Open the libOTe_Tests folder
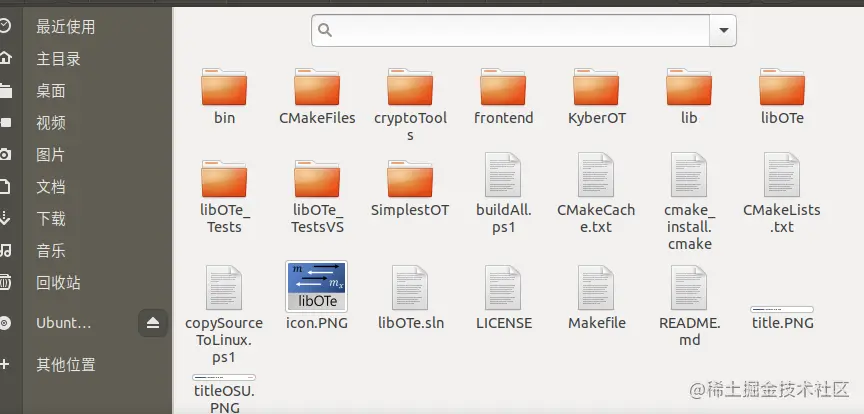Image resolution: width=864 pixels, height=414 pixels. (224, 179)
